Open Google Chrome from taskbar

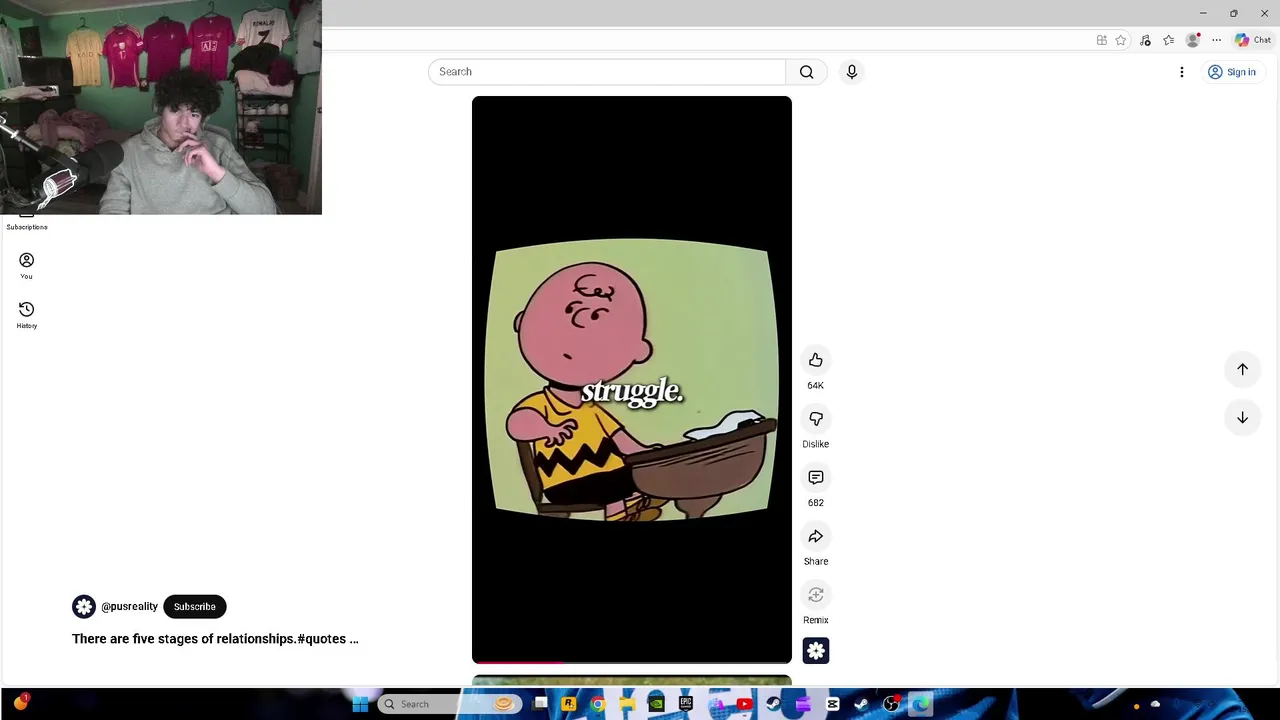pos(598,704)
